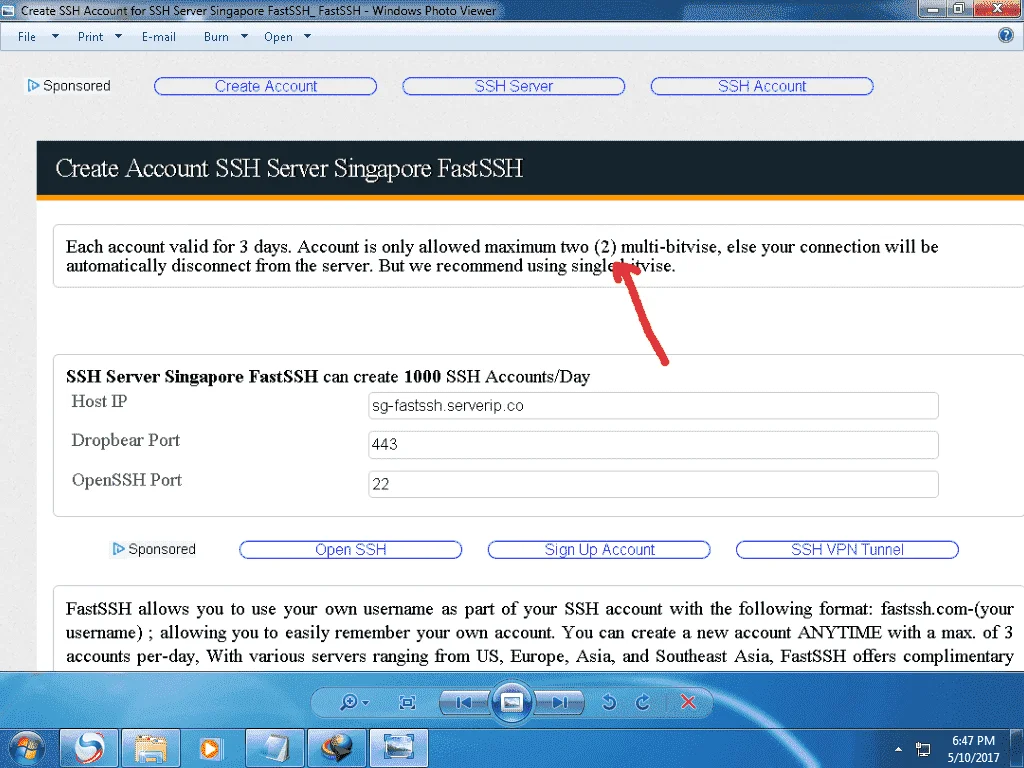Click the Host IP field sg-fastssh.serverip.co
Viewport: 1024px width, 768px height.
[653, 406]
